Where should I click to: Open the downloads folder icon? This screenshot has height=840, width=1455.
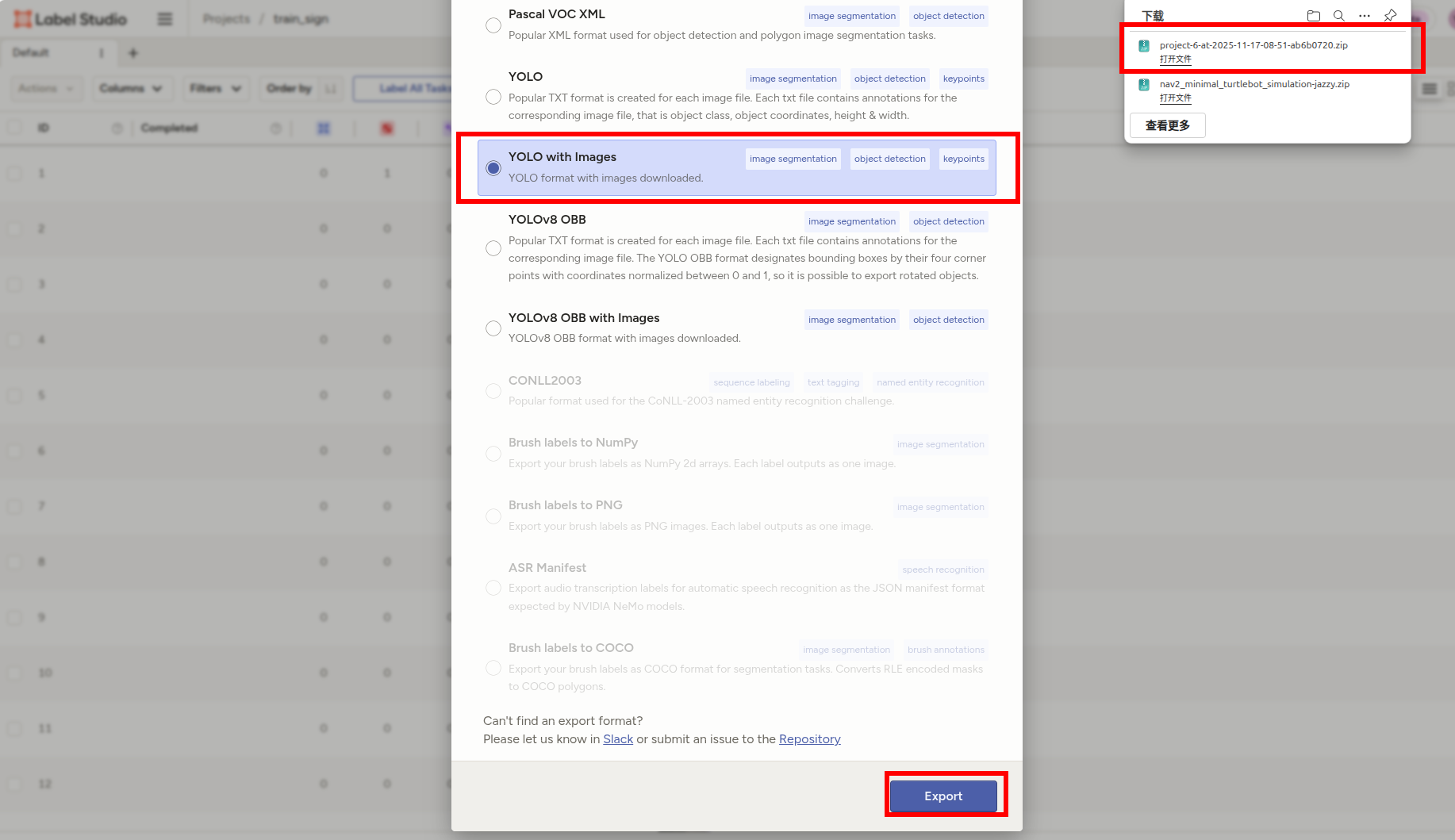click(x=1313, y=16)
